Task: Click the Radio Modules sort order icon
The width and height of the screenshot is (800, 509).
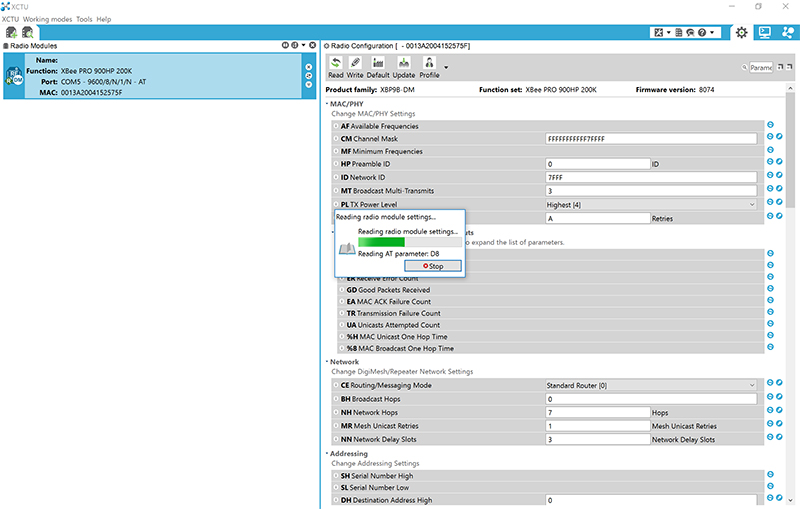Action: click(x=294, y=45)
